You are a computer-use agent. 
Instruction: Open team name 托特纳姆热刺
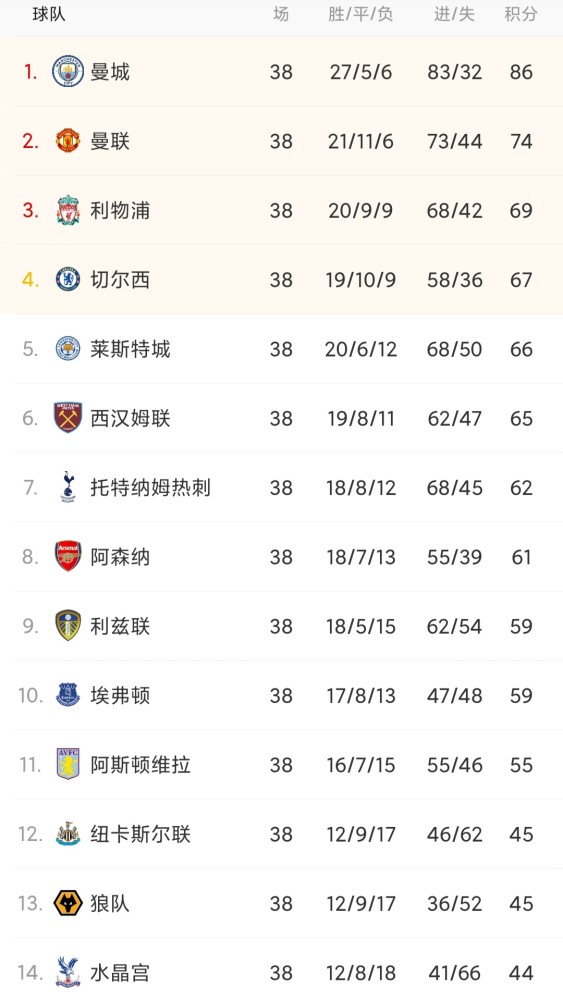(x=150, y=488)
